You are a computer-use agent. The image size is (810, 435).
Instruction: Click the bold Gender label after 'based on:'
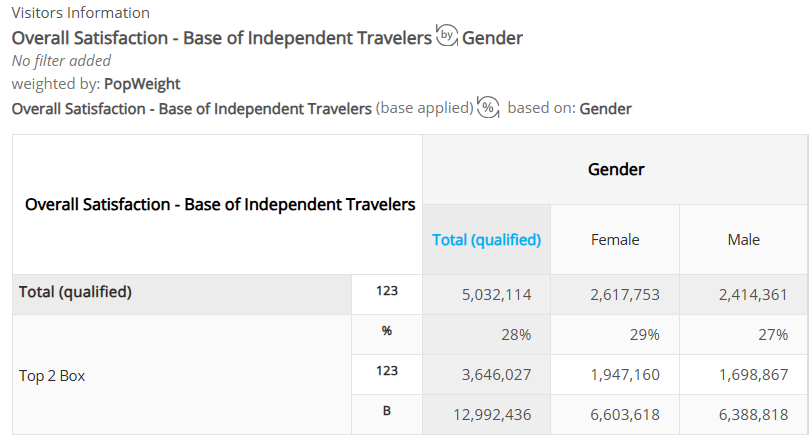pyautogui.click(x=605, y=108)
